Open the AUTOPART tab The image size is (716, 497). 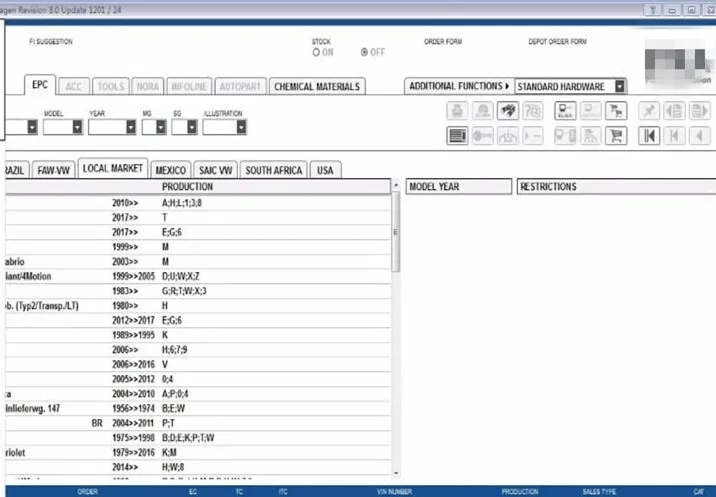pyautogui.click(x=240, y=86)
